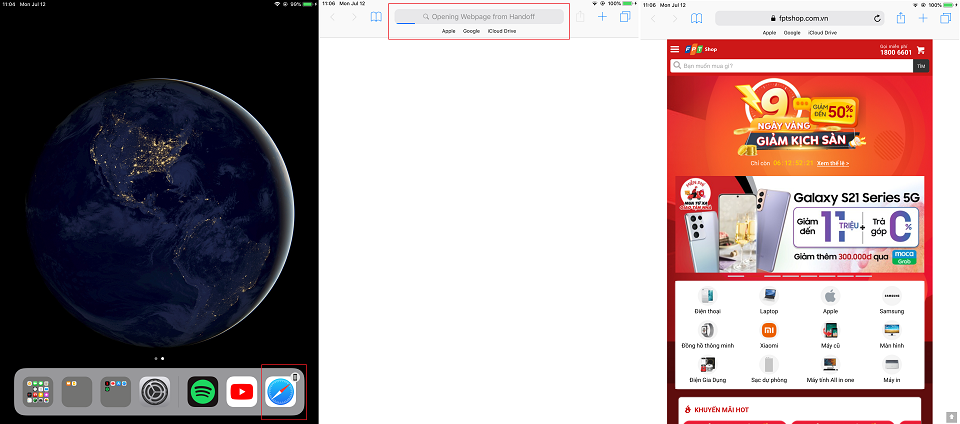Open bookmarks in the loading Safari window
960x424 pixels.
pyautogui.click(x=376, y=17)
